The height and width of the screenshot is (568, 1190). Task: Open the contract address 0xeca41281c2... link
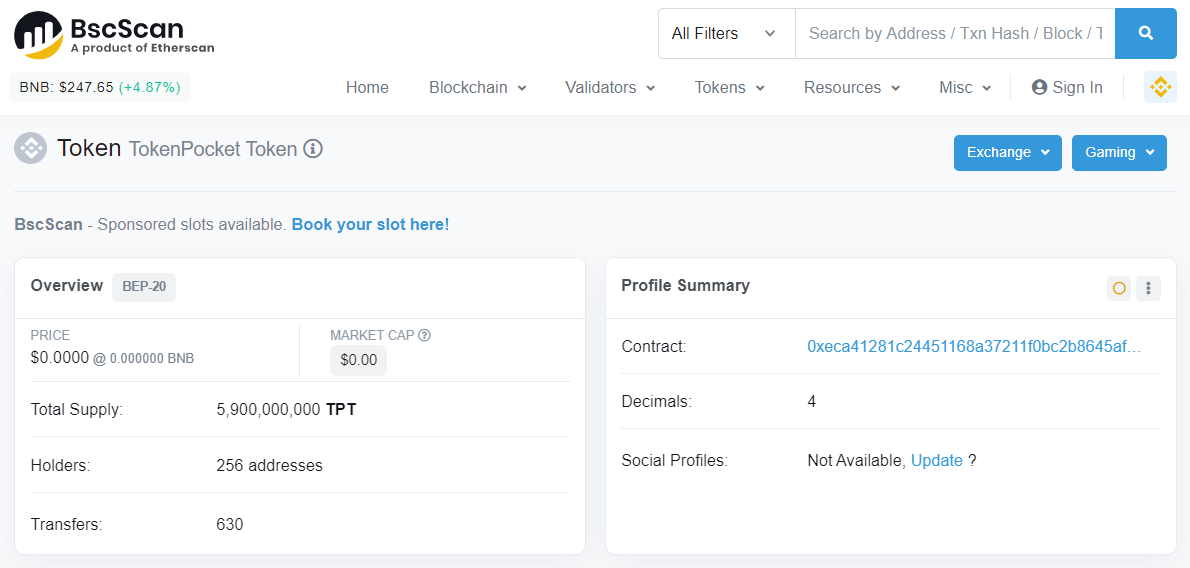(x=974, y=346)
